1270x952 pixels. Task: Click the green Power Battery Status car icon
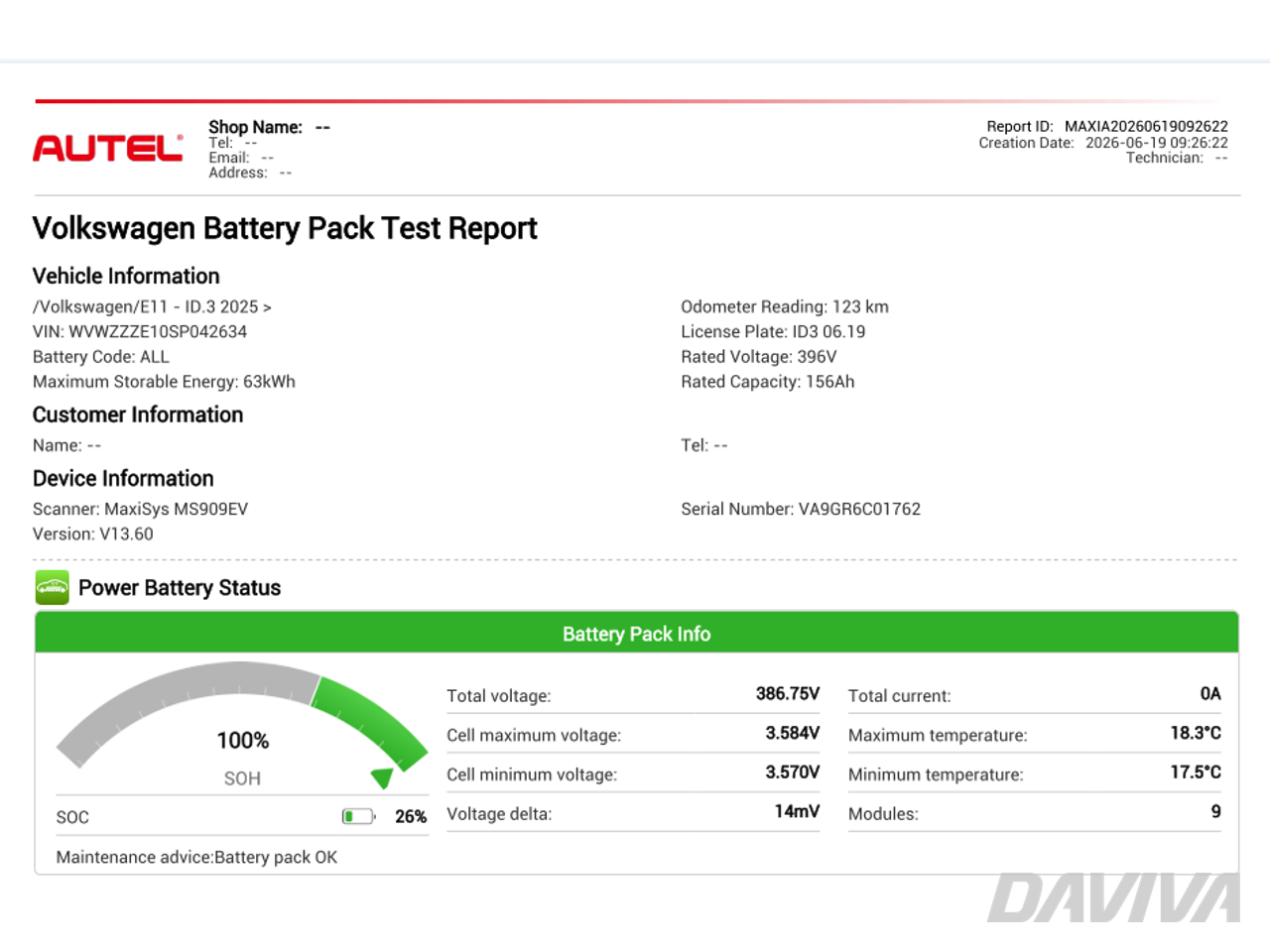53,588
